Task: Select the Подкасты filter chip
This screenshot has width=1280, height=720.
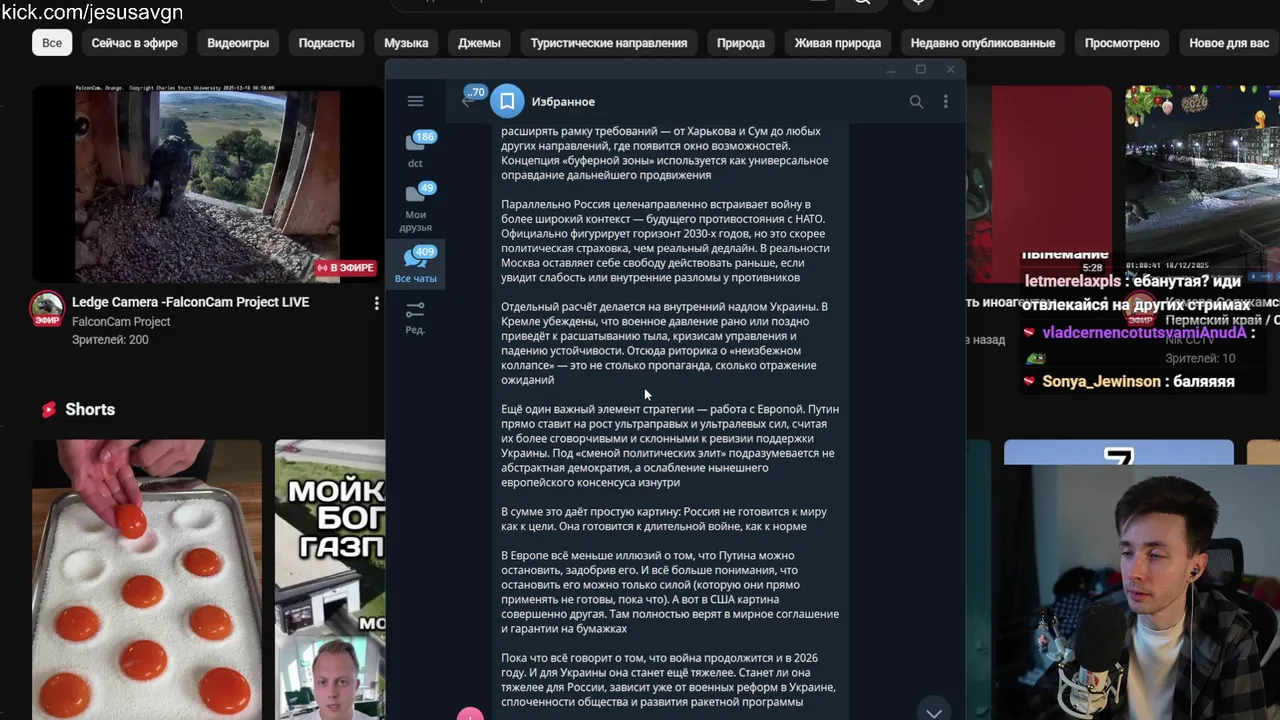Action: [326, 43]
